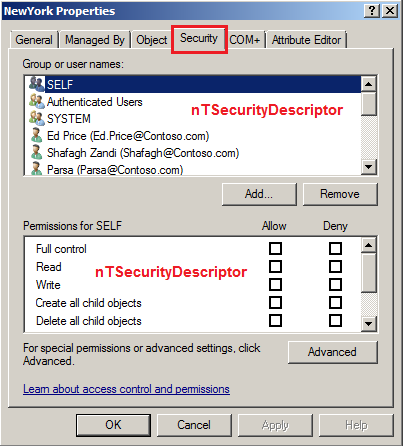Click user list scroll up arrow
Screen dimensions: 403x446
tap(369, 84)
